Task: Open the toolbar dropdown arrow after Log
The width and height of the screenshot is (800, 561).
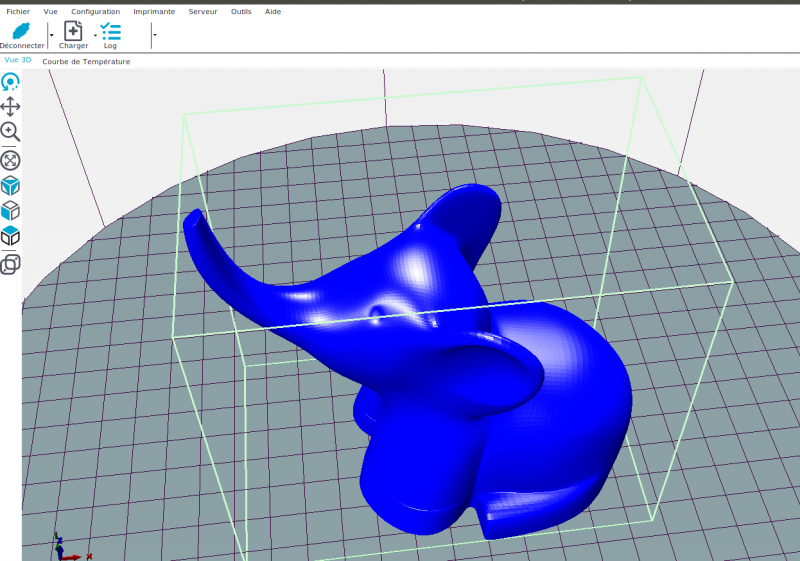Action: (155, 35)
